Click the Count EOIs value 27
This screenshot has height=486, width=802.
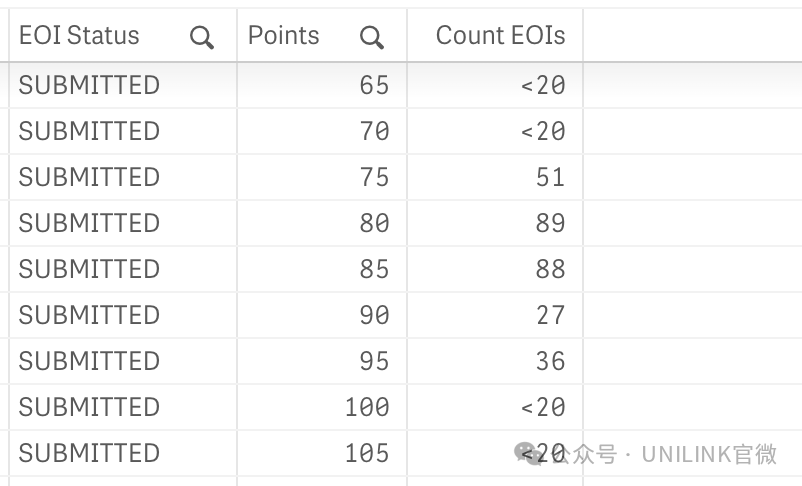point(550,315)
